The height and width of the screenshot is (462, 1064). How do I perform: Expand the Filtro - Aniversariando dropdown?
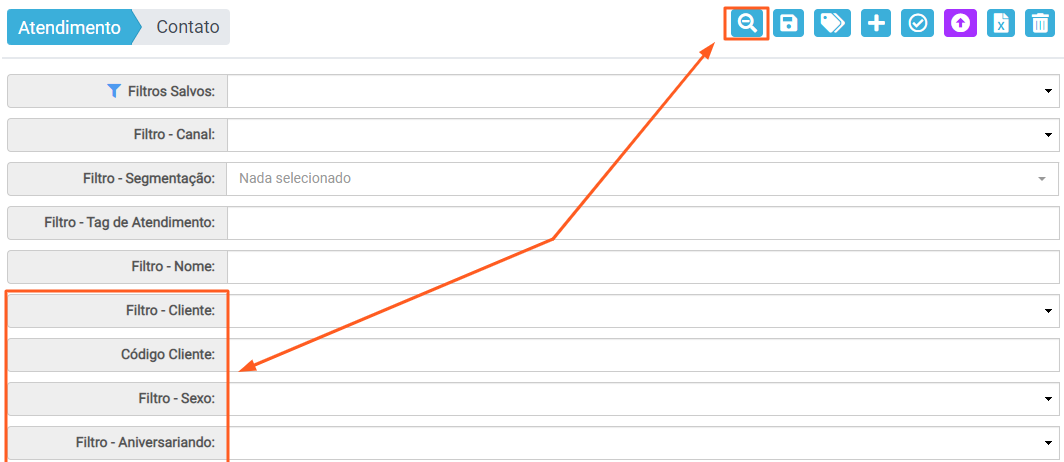[x=643, y=443]
